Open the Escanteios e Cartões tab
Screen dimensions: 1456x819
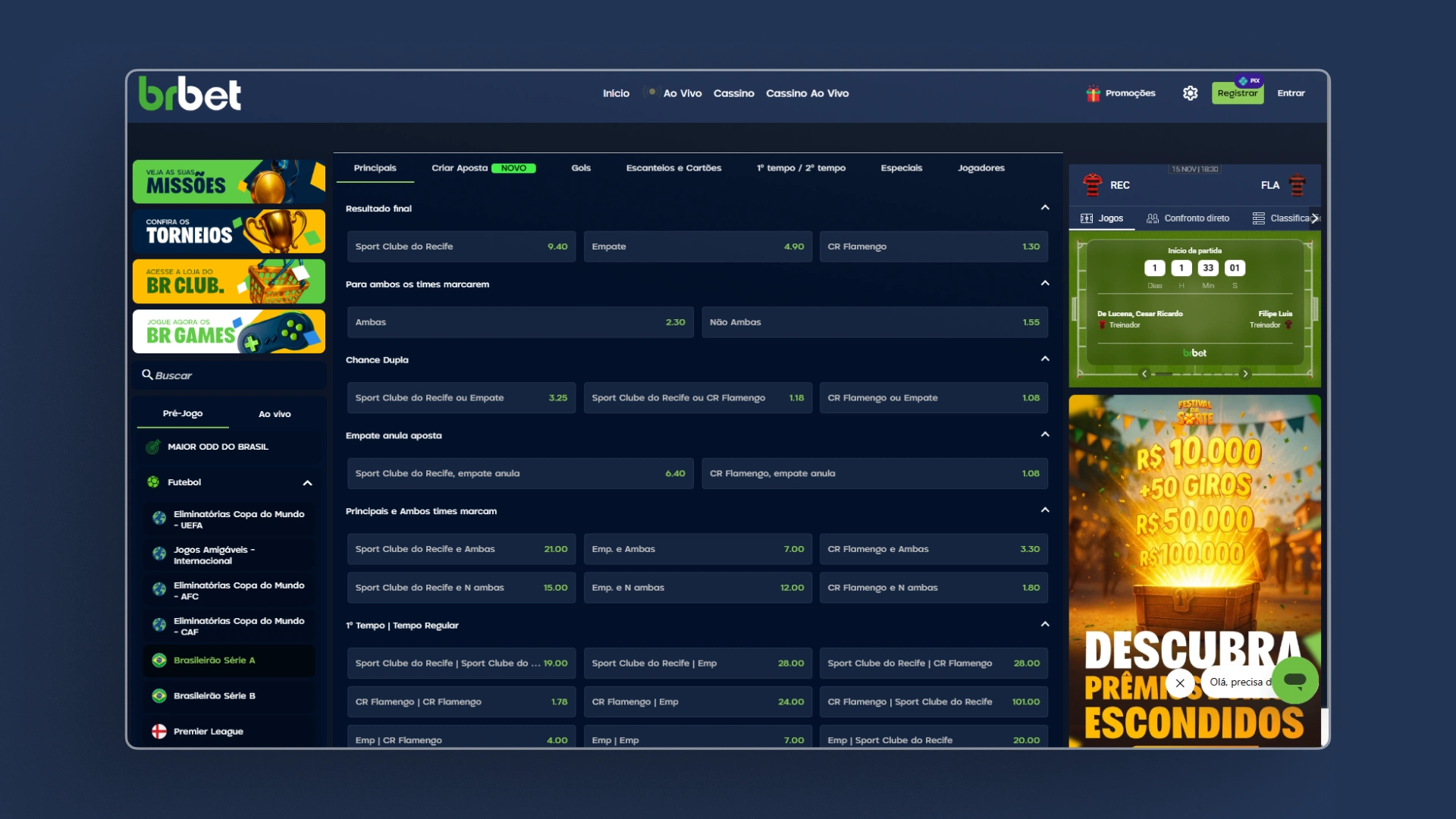[673, 168]
